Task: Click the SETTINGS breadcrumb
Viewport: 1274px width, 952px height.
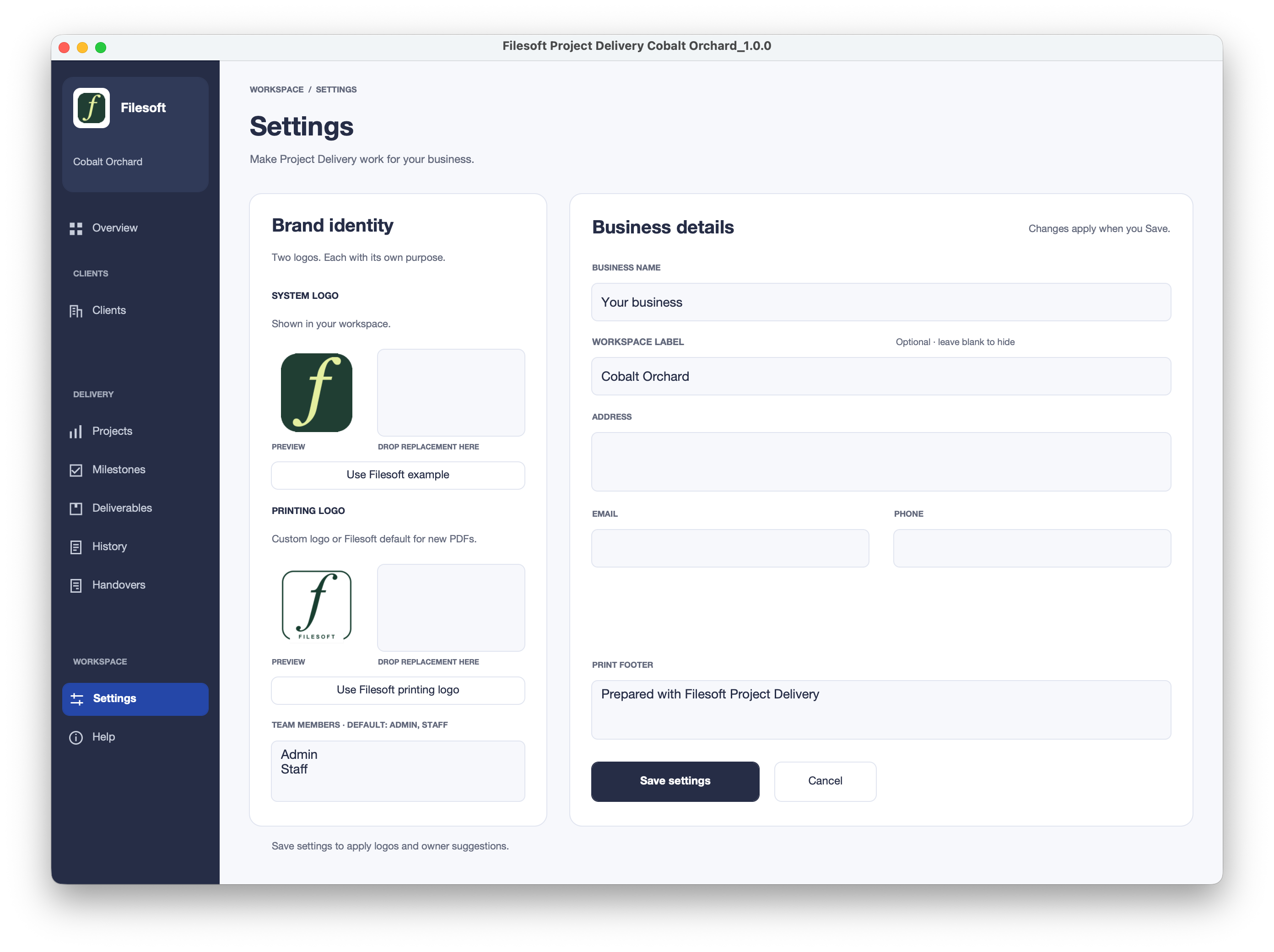Action: (336, 89)
